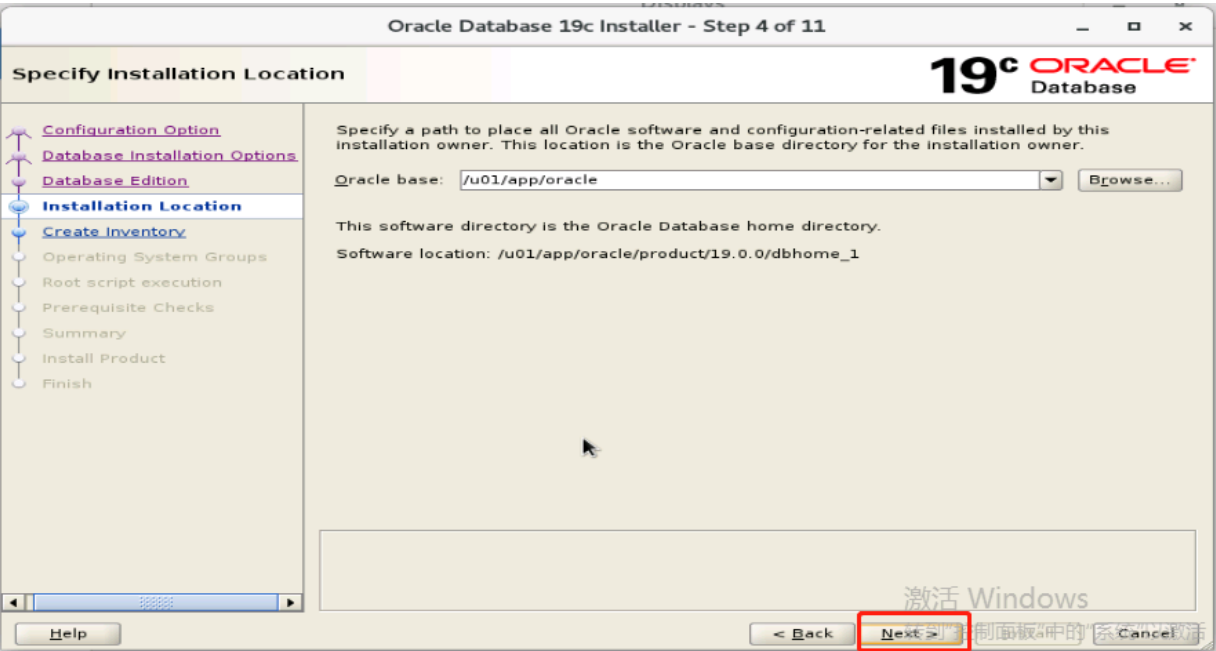Click the "Oracle base:" label
Viewport: 1216px width, 651px height.
pyautogui.click(x=388, y=180)
